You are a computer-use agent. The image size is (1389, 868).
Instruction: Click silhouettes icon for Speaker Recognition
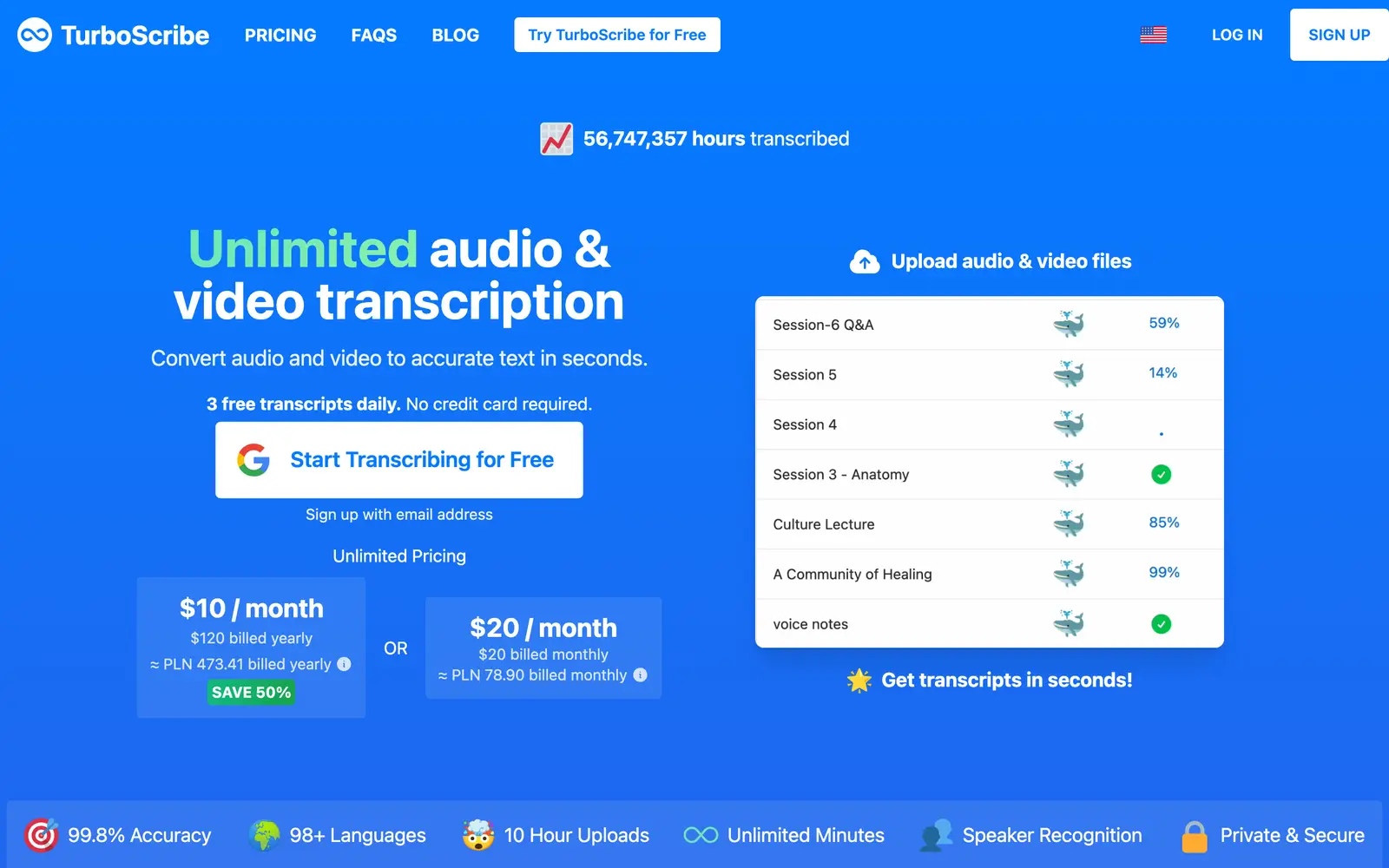(x=936, y=835)
